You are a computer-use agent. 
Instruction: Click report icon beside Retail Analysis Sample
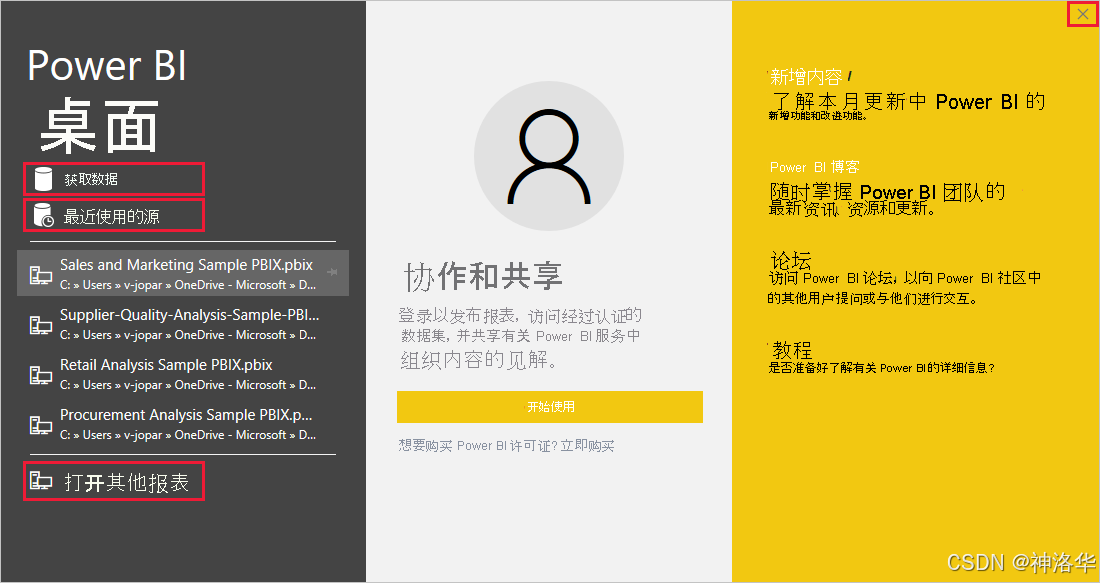pyautogui.click(x=41, y=375)
